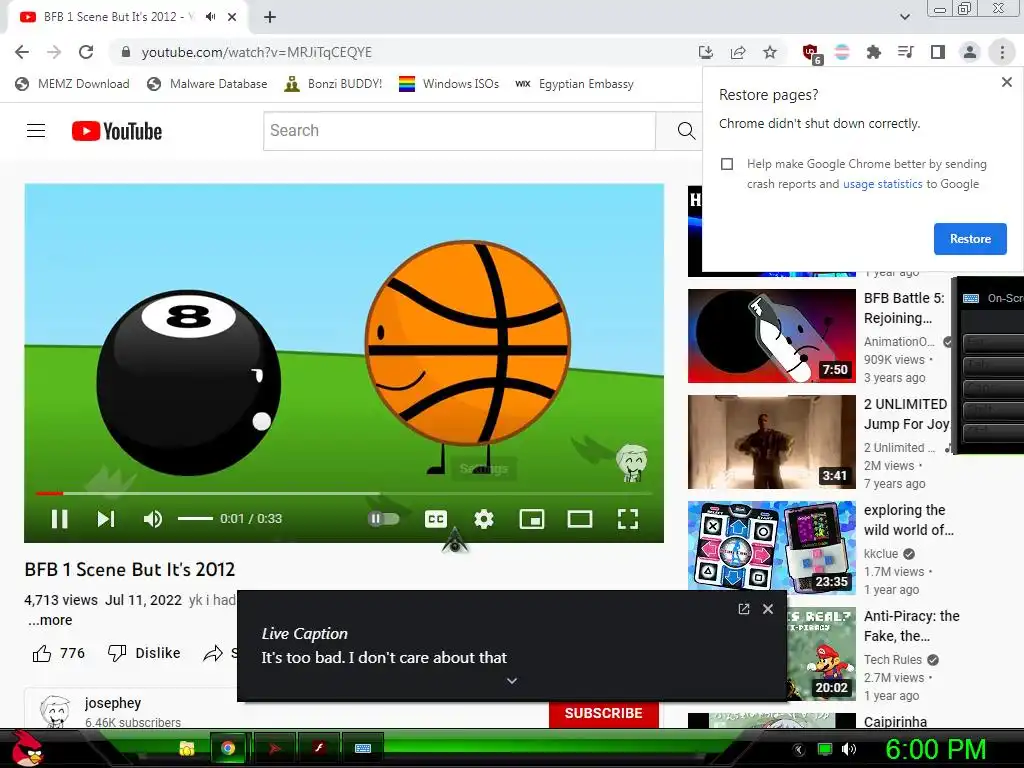
Task: Open video settings gear
Action: tap(484, 519)
